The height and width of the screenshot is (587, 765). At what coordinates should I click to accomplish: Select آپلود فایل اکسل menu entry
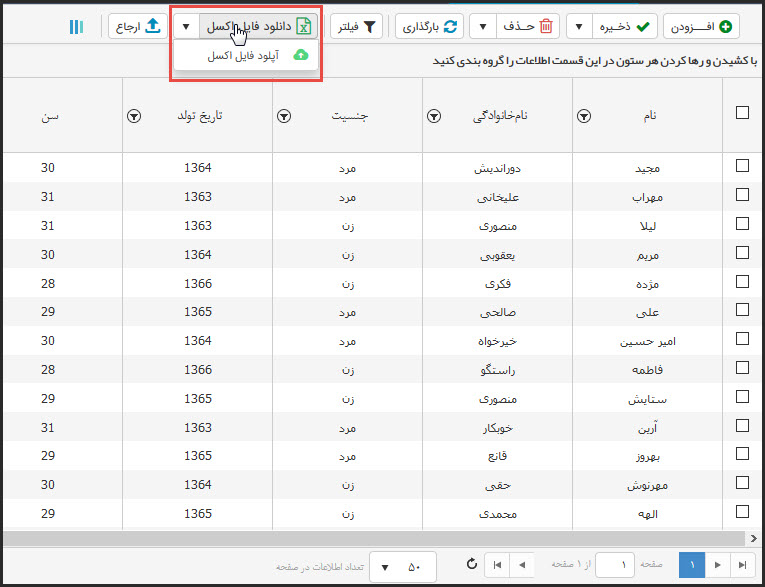pos(246,55)
